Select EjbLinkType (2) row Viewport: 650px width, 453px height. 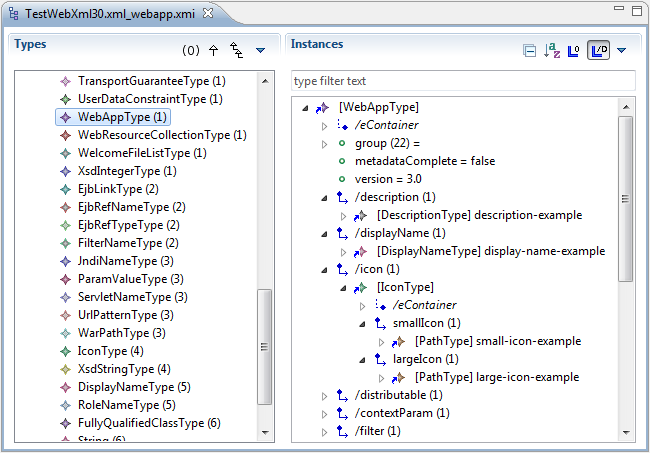coord(118,189)
